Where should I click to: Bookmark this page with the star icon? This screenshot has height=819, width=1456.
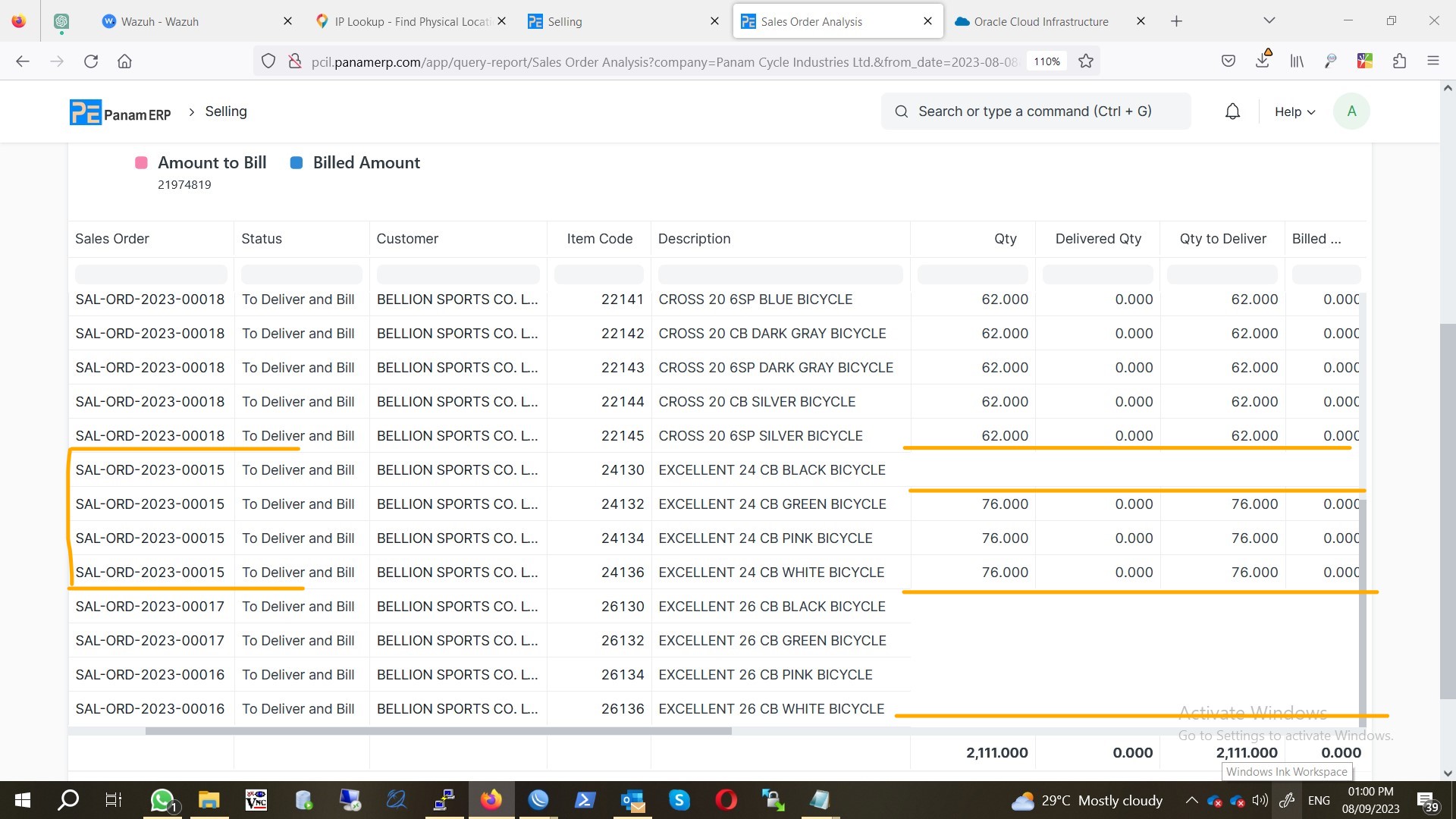[1085, 61]
